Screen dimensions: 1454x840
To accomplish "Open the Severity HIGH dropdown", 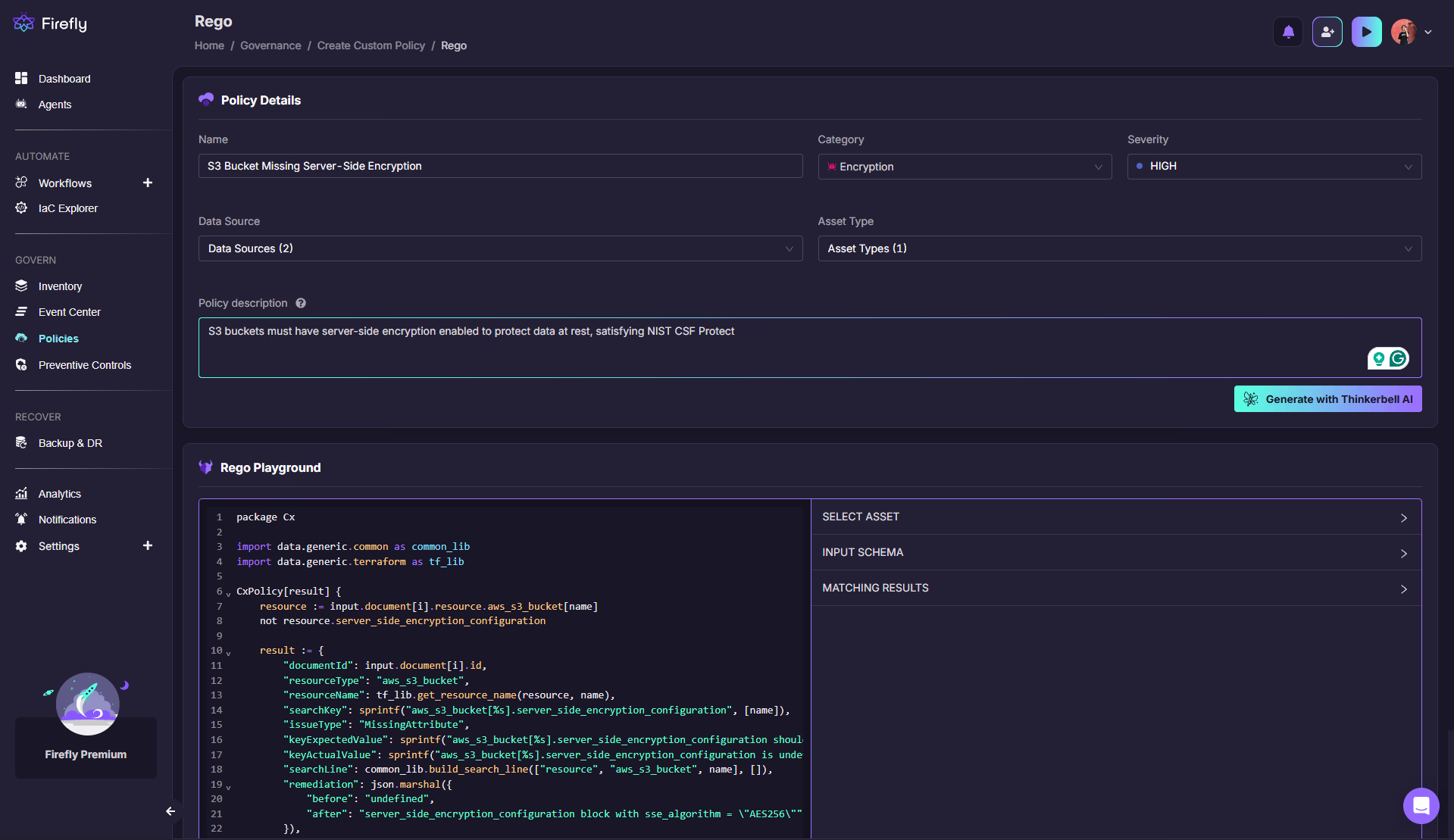I will 1274,167.
